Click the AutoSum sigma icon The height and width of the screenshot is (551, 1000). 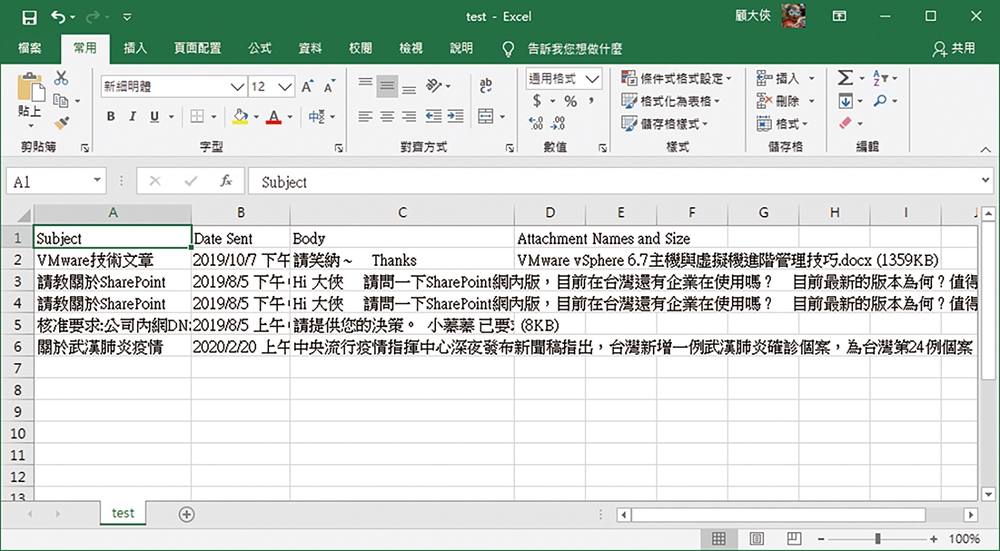click(x=845, y=78)
